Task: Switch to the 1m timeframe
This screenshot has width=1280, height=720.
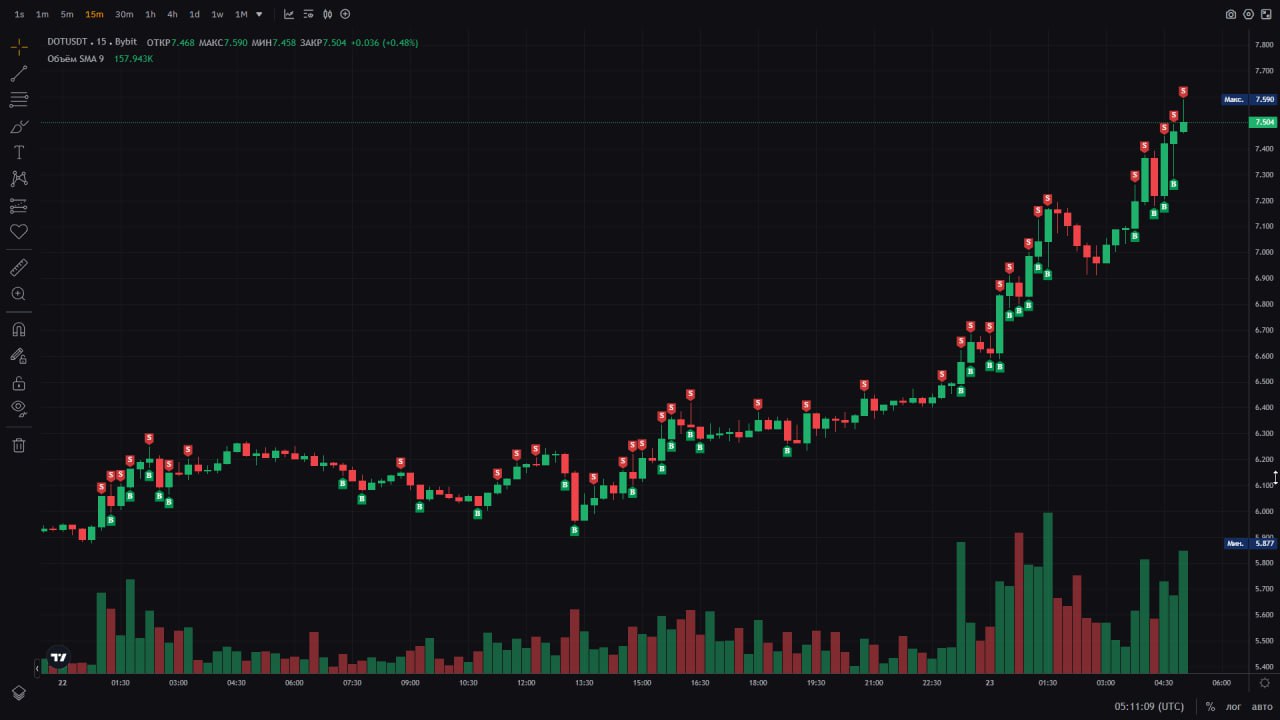Action: [x=42, y=14]
